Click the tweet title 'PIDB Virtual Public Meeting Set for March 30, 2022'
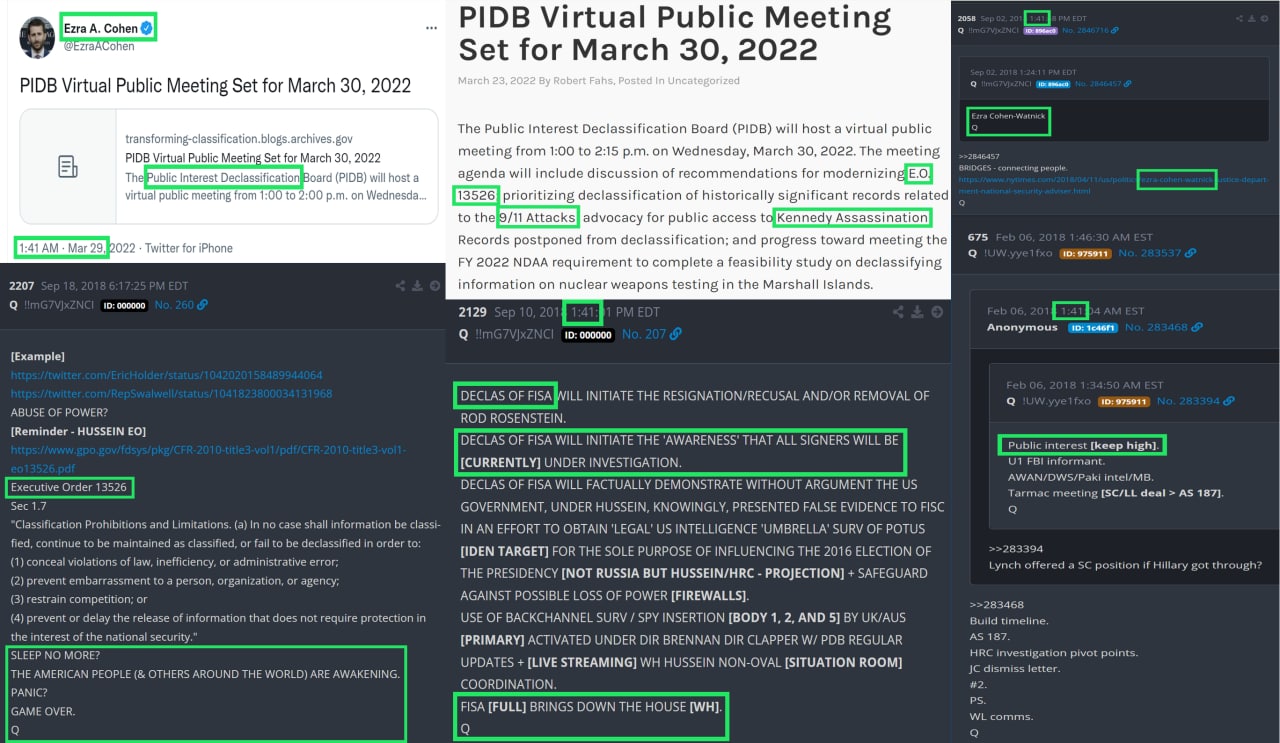Screen dimensions: 1280x743 click(215, 85)
